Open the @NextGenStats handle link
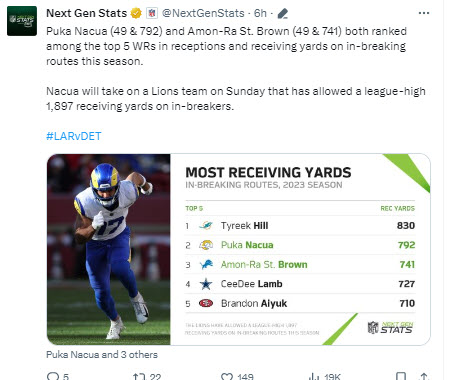The height and width of the screenshot is (380, 449). tap(203, 13)
